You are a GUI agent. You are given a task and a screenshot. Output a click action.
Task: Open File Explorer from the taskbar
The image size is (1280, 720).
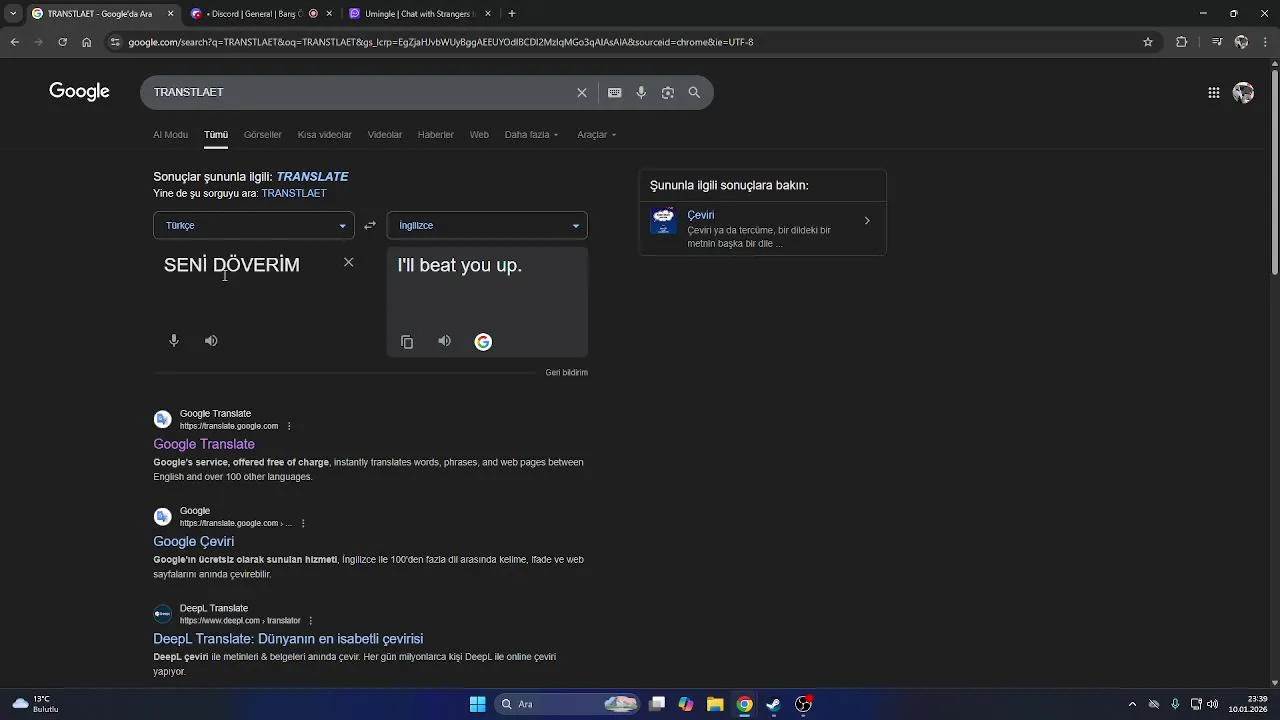point(715,704)
